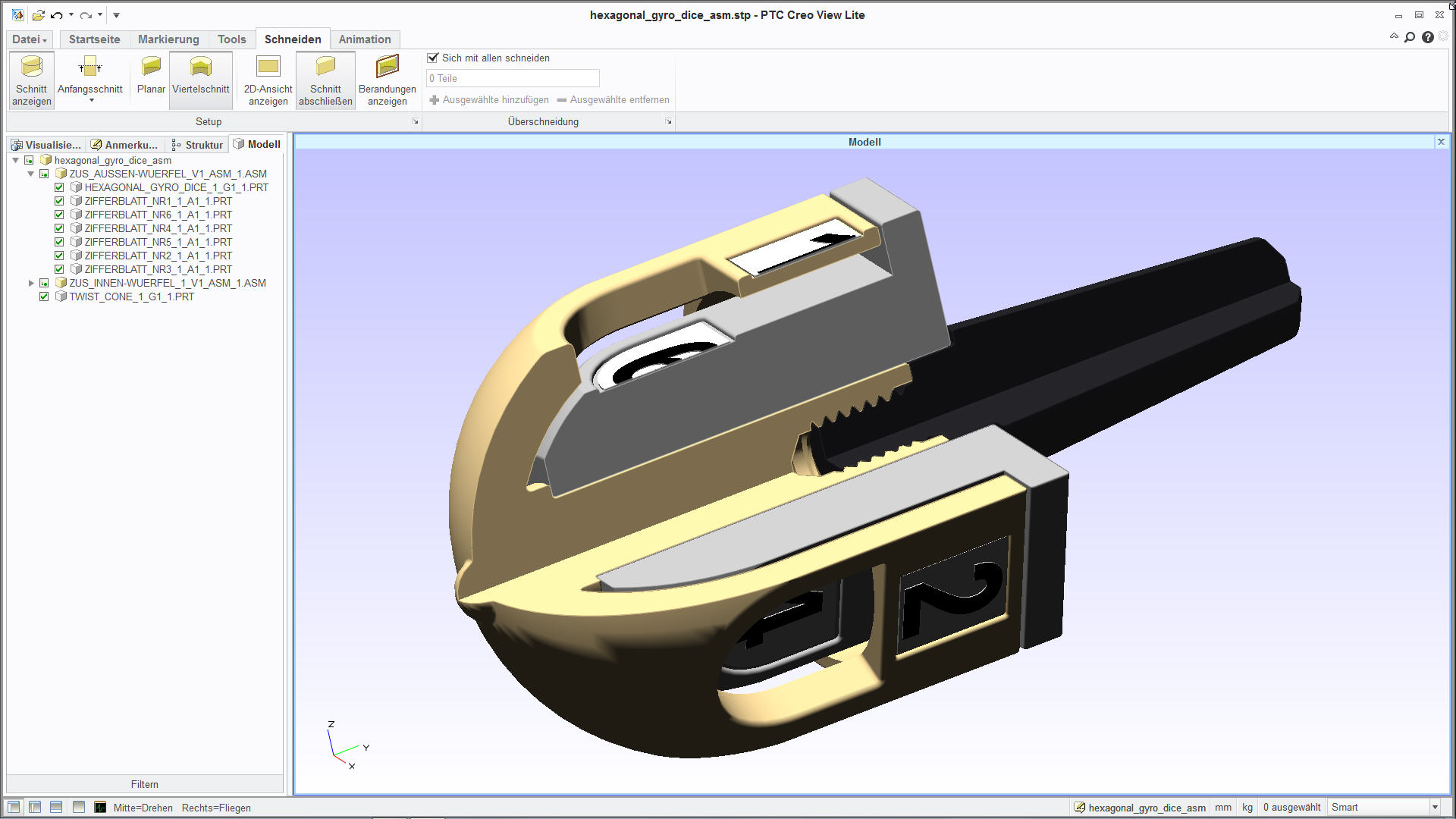Switch to the Animation ribbon tab
Viewport: 1456px width, 819px height.
364,39
